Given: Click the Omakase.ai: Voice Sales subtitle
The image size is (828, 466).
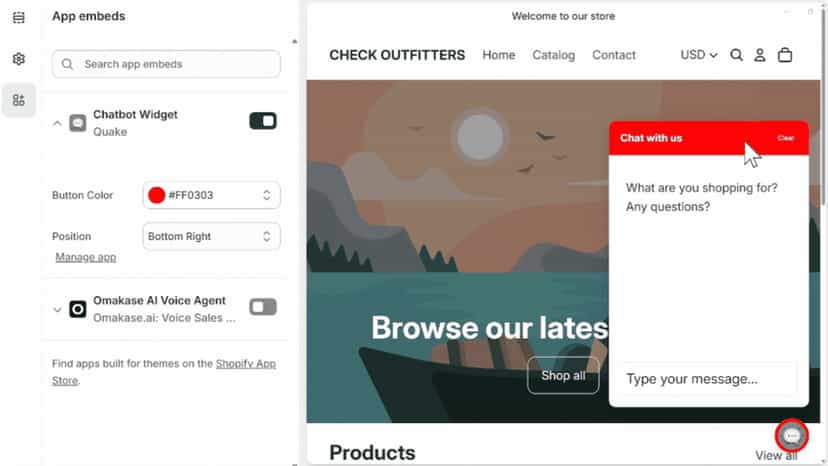Looking at the screenshot, I should pyautogui.click(x=164, y=318).
